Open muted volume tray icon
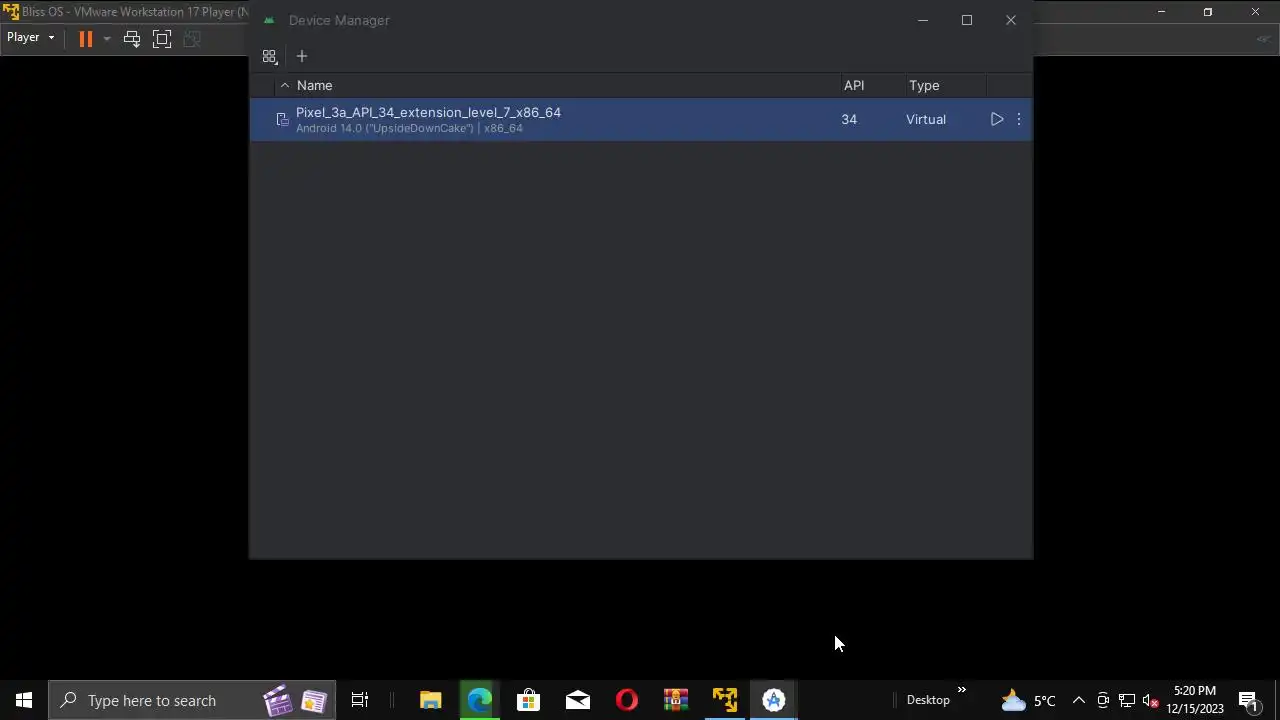 [x=1150, y=700]
